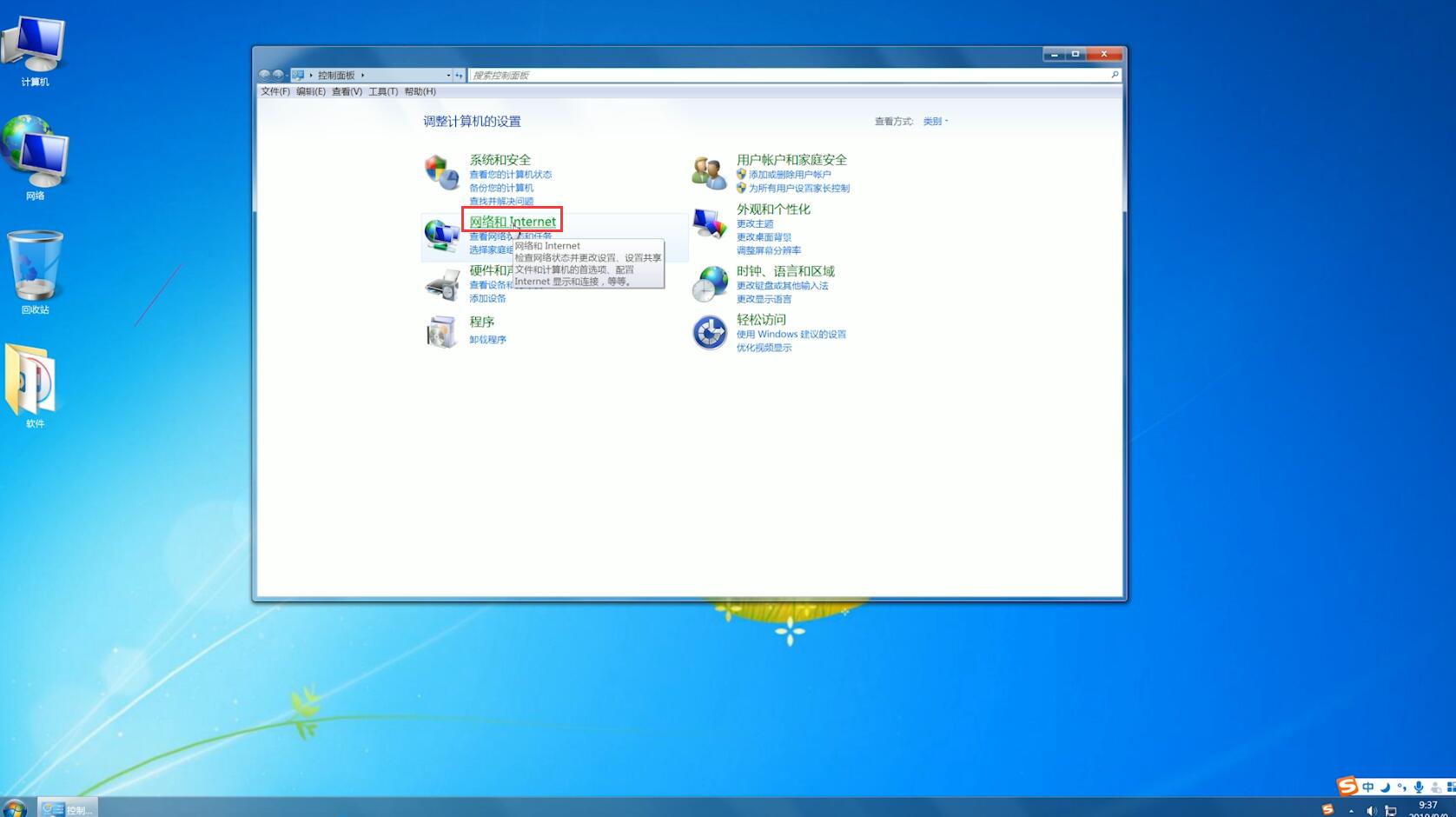Click 卸载程序 link
Screen dimensions: 1456x817
pyautogui.click(x=487, y=340)
